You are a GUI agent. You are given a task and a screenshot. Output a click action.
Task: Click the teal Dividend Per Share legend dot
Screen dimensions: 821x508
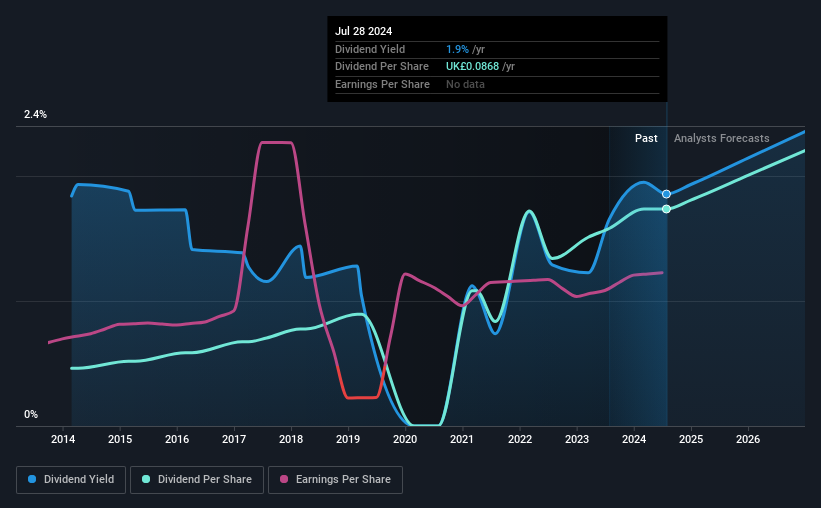click(146, 479)
